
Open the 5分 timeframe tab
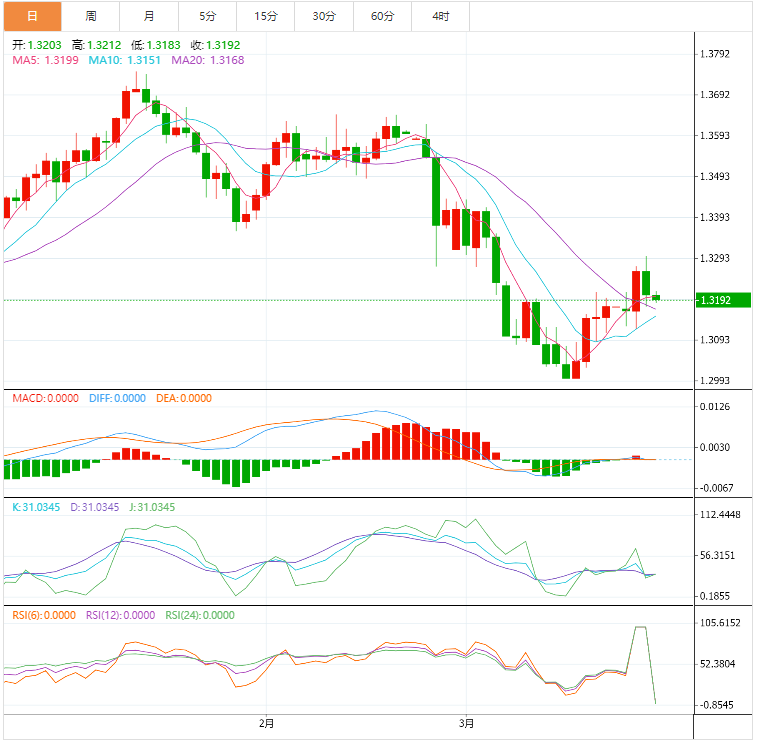click(x=208, y=16)
